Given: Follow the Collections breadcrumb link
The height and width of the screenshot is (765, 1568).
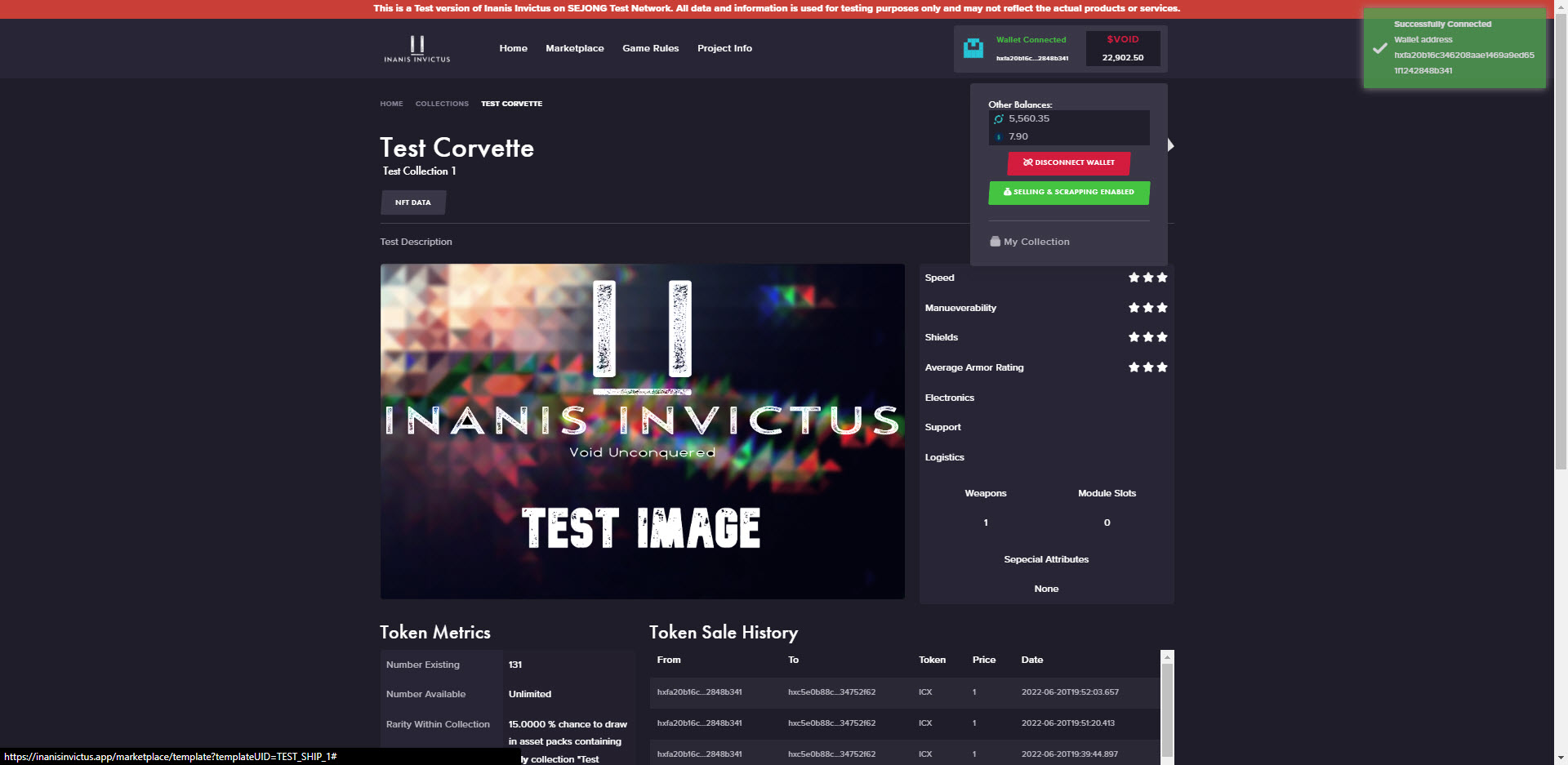Looking at the screenshot, I should pos(442,104).
